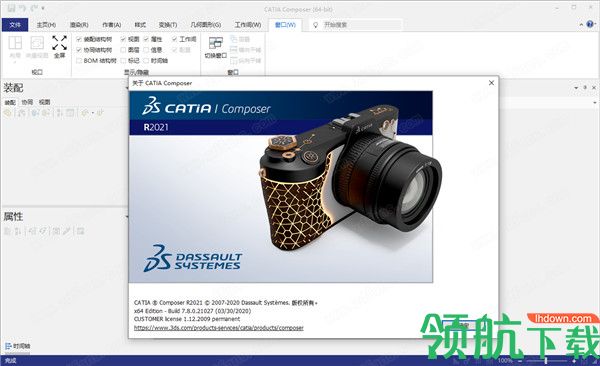Toggle the 协同结构树 checkbox
The width and height of the screenshot is (600, 366).
coord(79,50)
